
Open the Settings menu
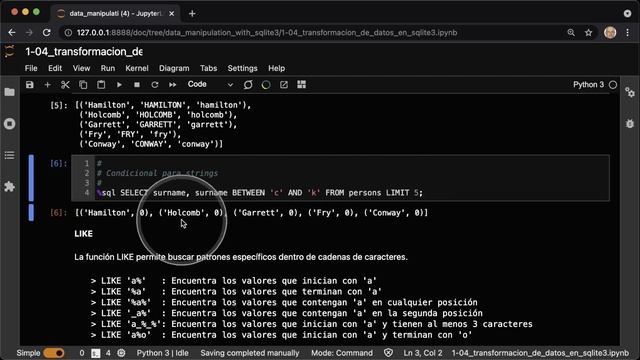tap(242, 68)
